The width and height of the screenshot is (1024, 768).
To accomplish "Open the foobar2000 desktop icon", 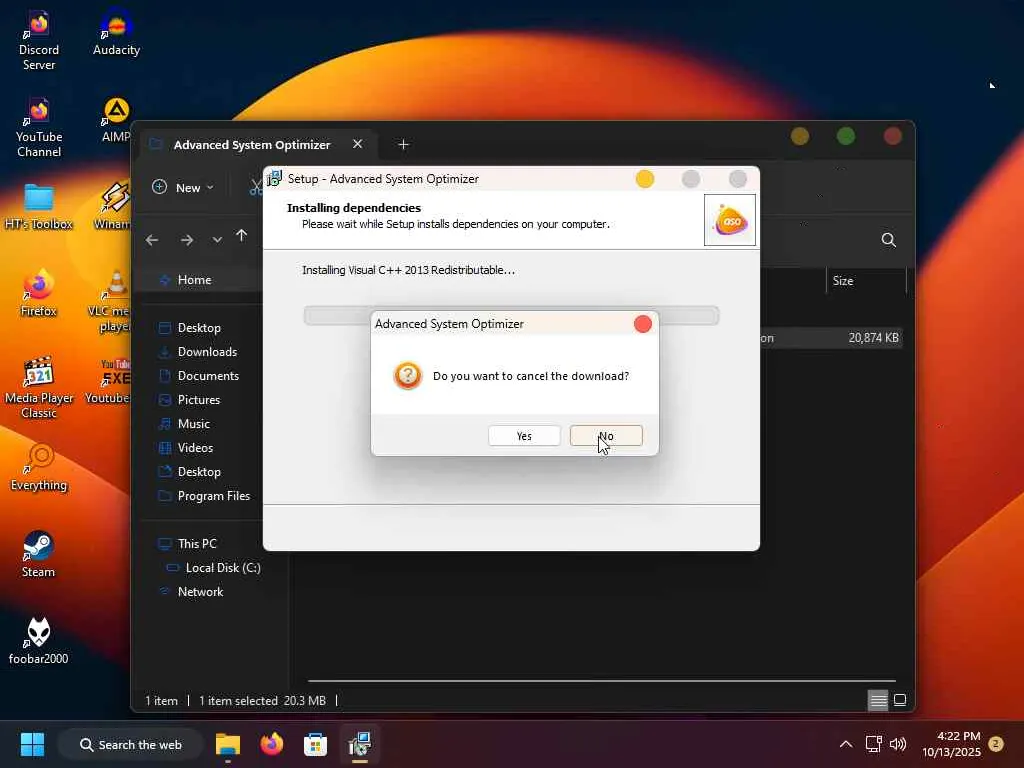I will coord(39,641).
